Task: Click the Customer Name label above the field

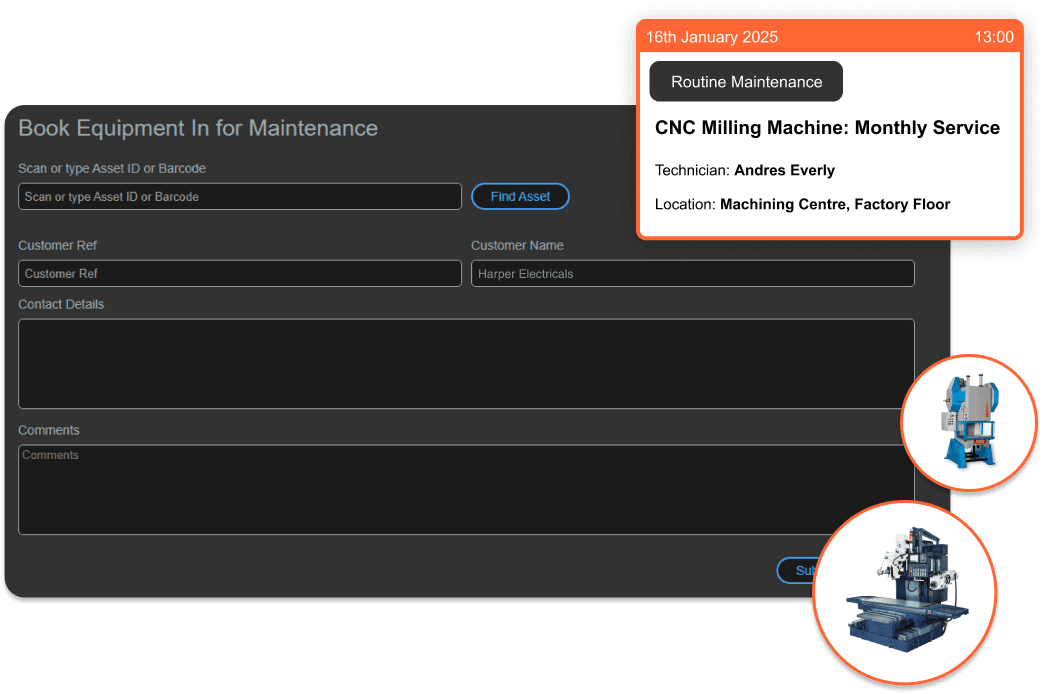Action: tap(517, 245)
